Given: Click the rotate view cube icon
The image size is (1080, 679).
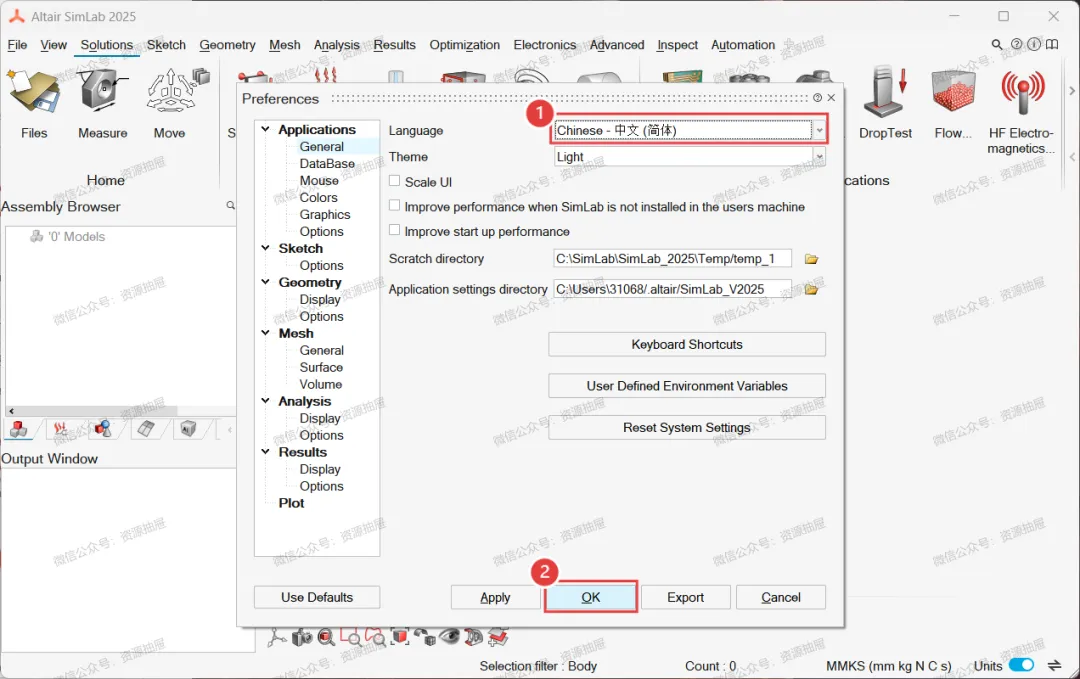Looking at the screenshot, I should pyautogui.click(x=424, y=637).
